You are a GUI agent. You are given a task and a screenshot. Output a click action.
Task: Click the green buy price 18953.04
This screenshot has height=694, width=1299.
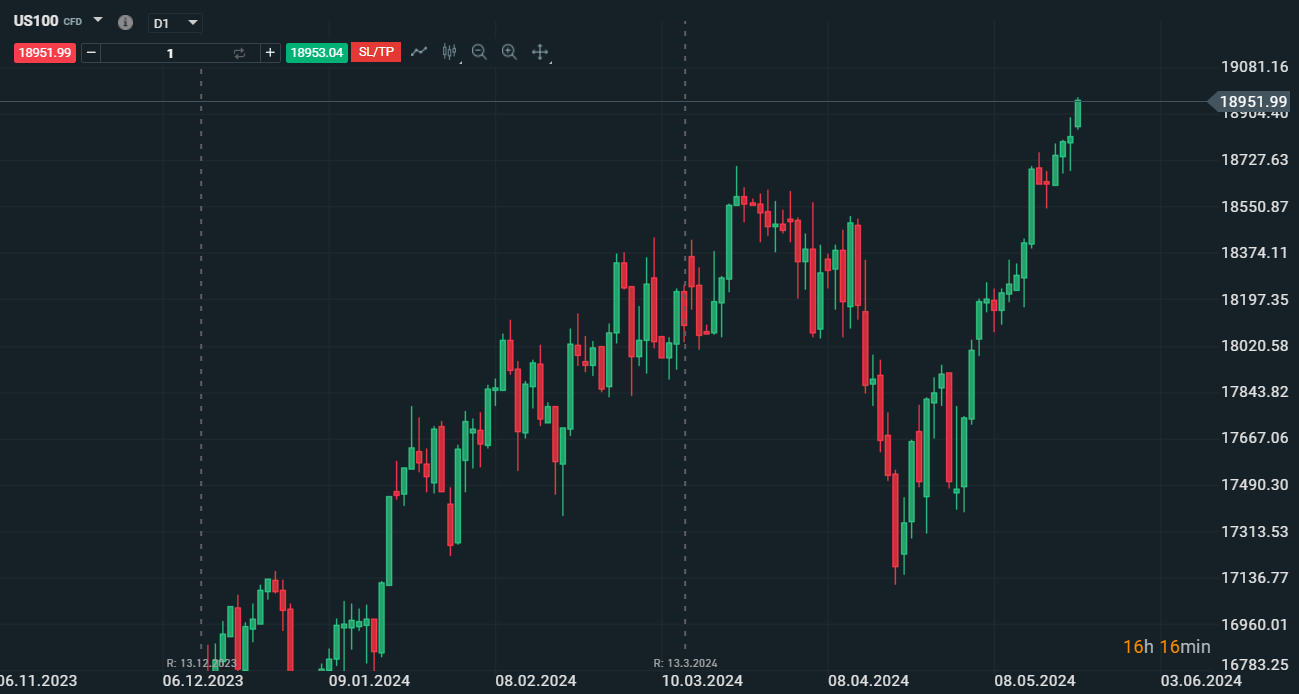317,53
